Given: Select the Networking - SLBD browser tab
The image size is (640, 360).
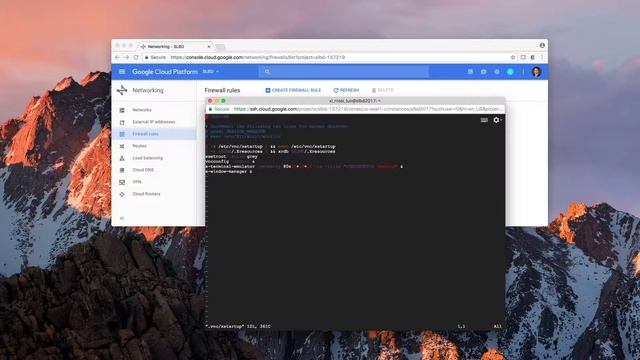Looking at the screenshot, I should point(175,47).
